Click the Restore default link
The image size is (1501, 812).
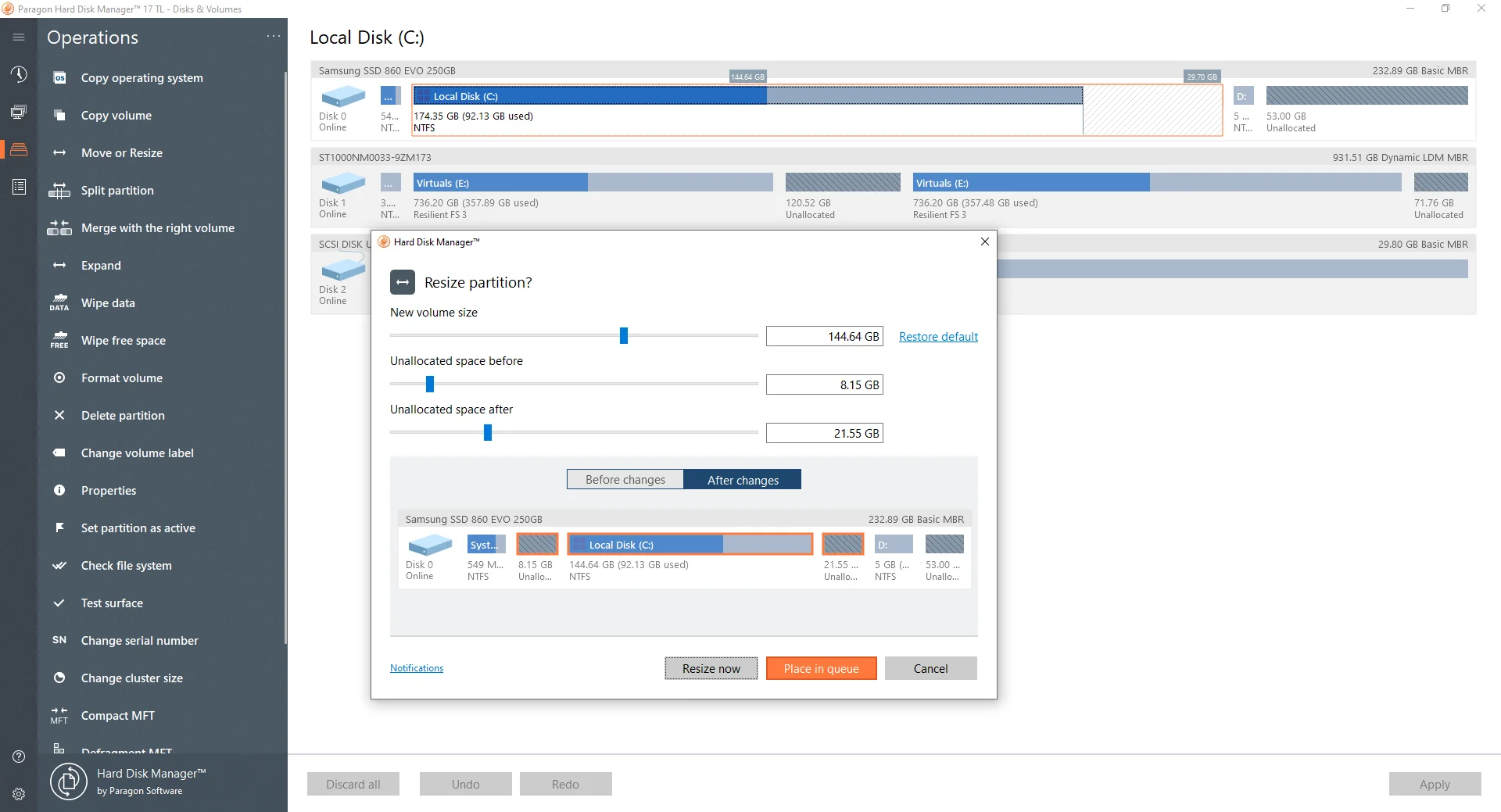[x=937, y=336]
